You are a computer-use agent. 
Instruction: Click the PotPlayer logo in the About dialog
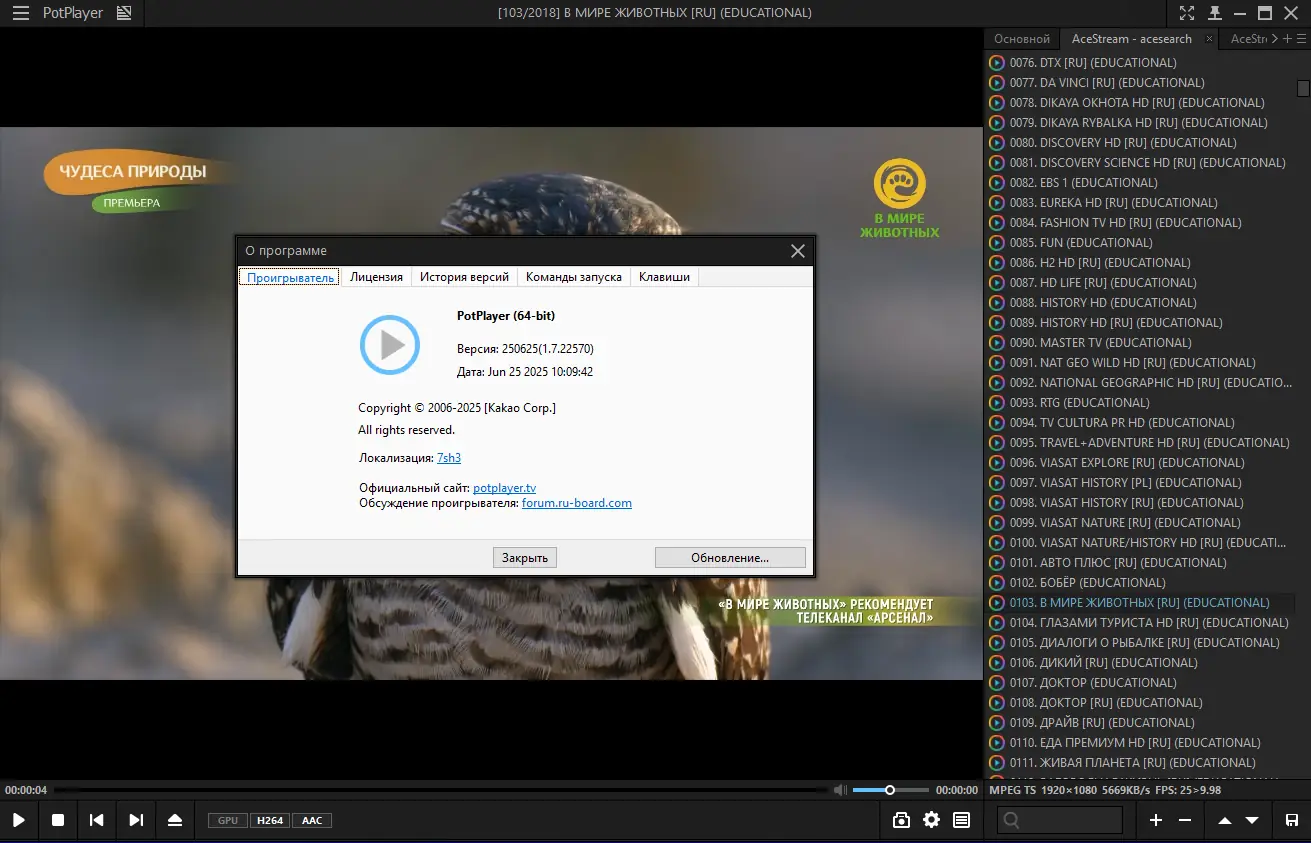pyautogui.click(x=390, y=345)
